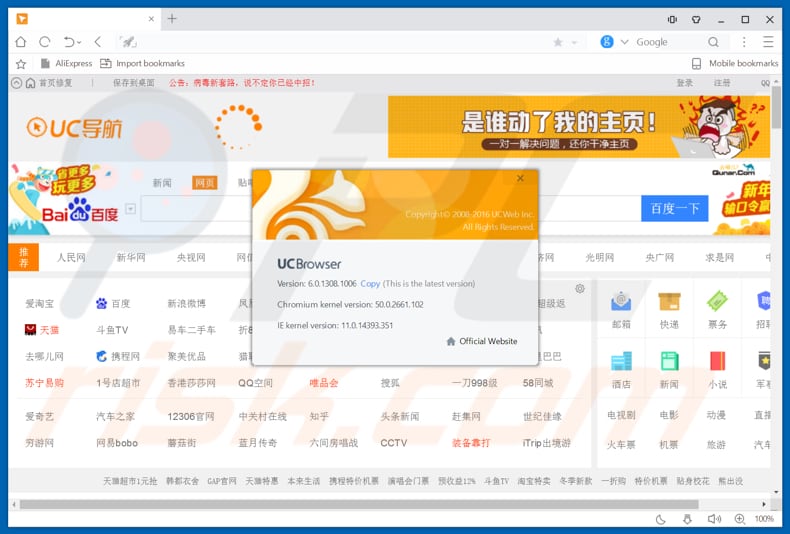The width and height of the screenshot is (790, 534).
Task: Open the 唯品会 link
Action: click(324, 383)
